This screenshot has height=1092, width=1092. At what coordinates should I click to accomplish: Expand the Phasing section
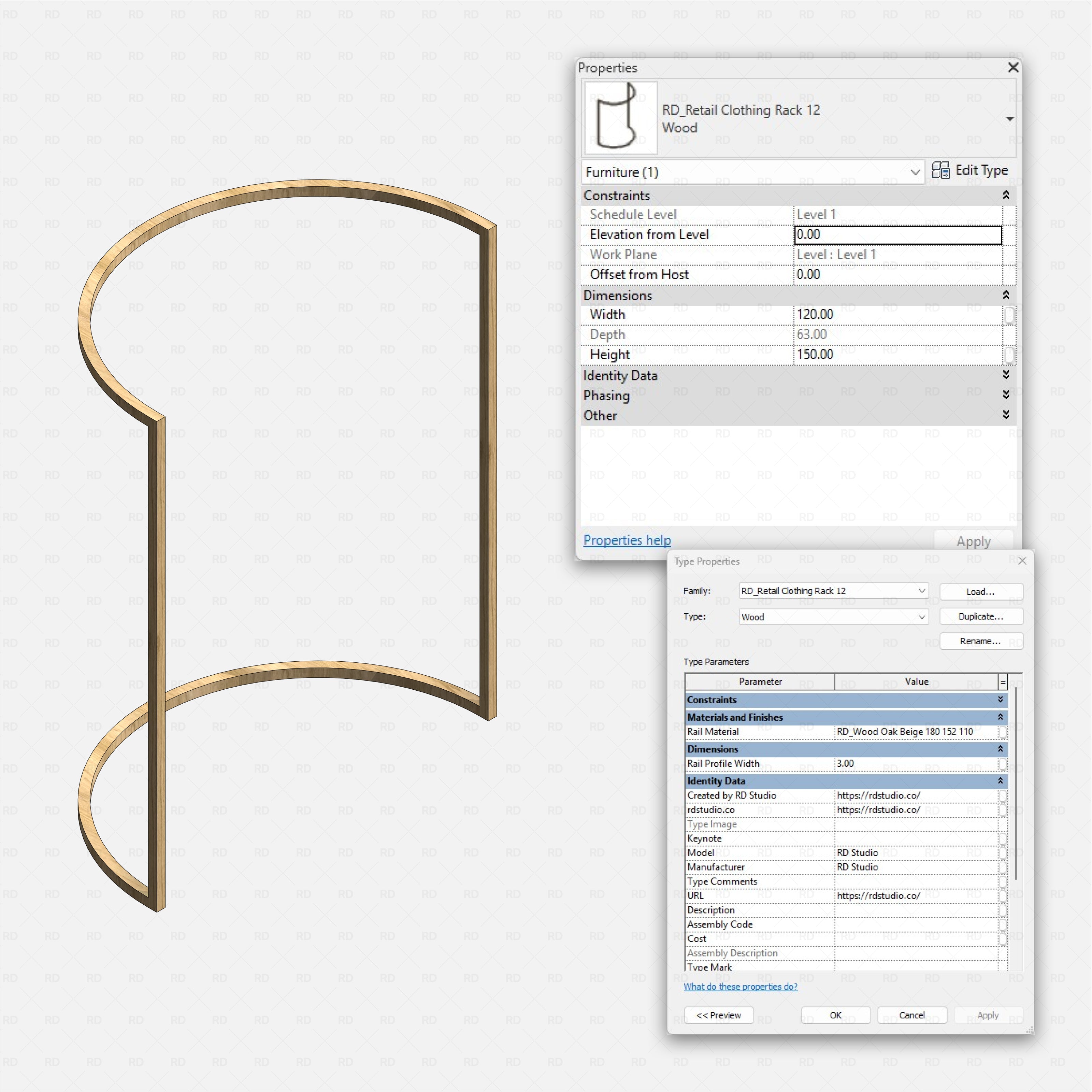[x=1006, y=395]
